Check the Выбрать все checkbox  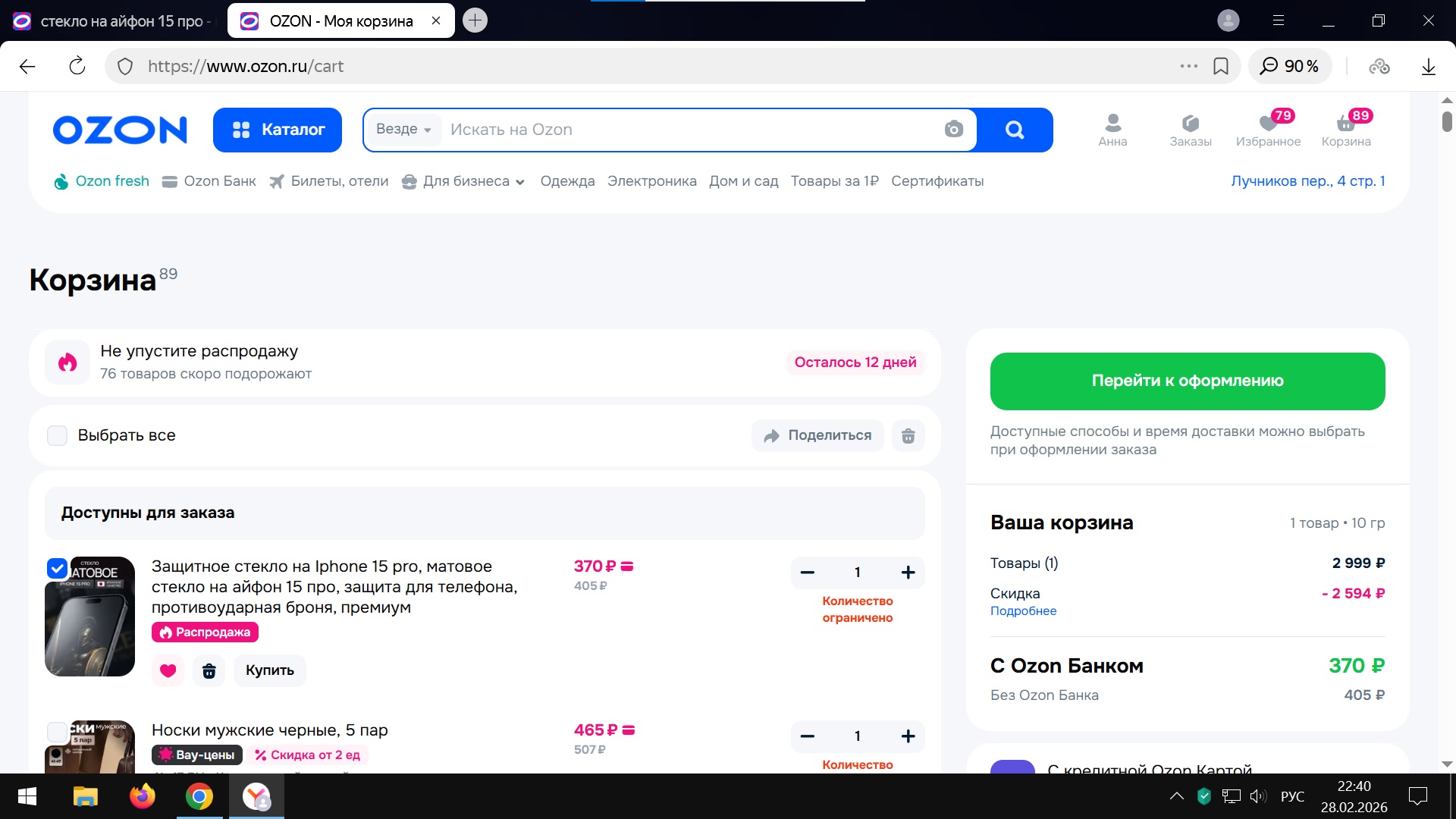(58, 435)
